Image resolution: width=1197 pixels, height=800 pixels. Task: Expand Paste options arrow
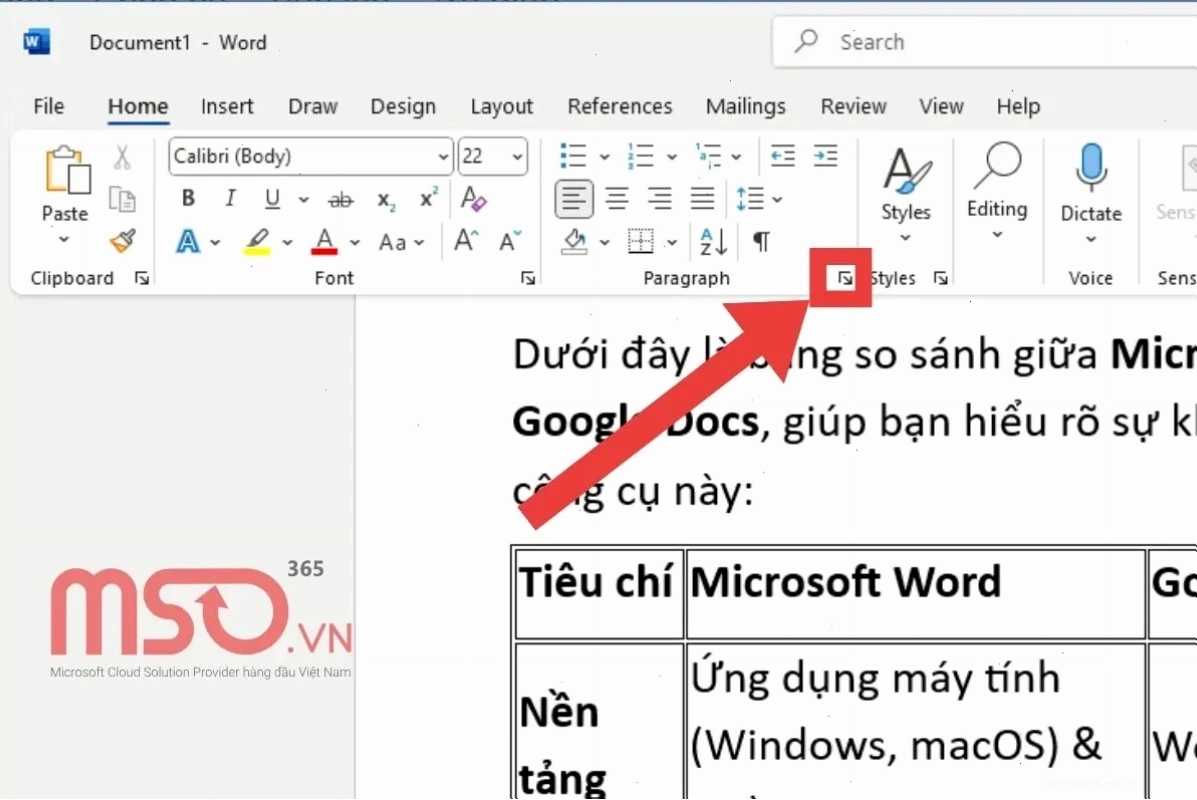[64, 240]
